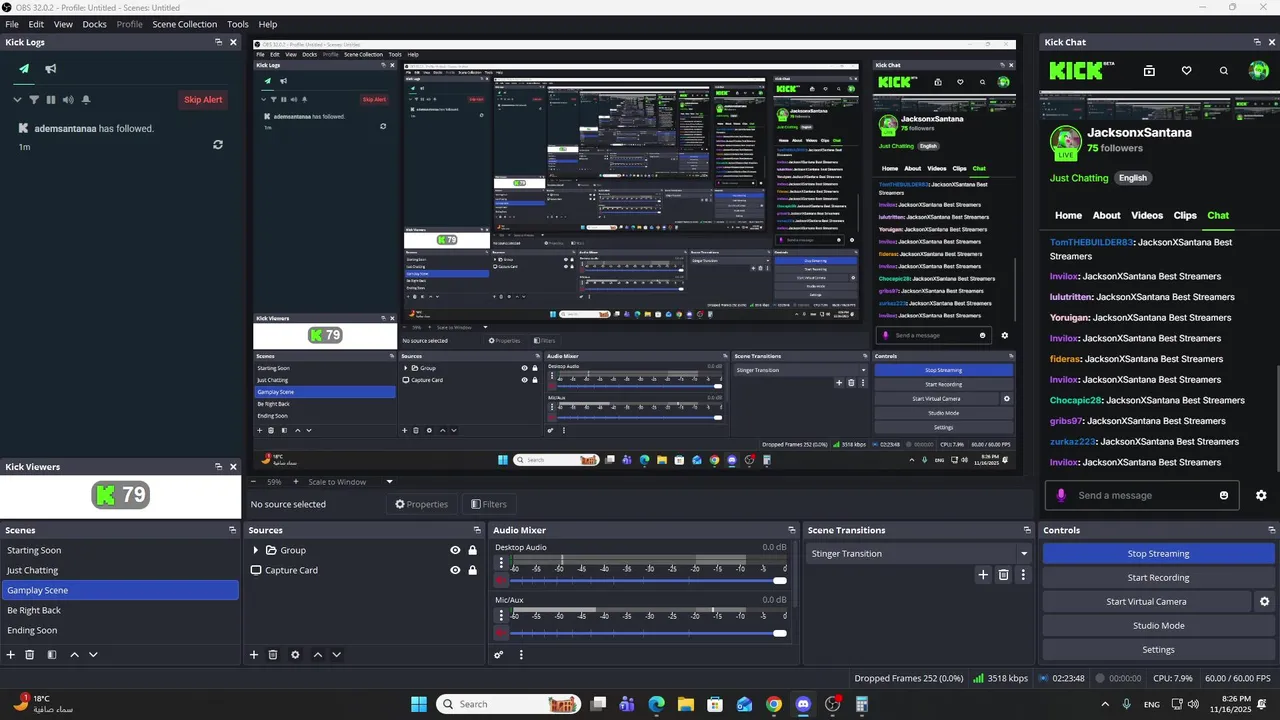Toggle lock on Group source
The height and width of the screenshot is (720, 1280).
pyautogui.click(x=472, y=550)
